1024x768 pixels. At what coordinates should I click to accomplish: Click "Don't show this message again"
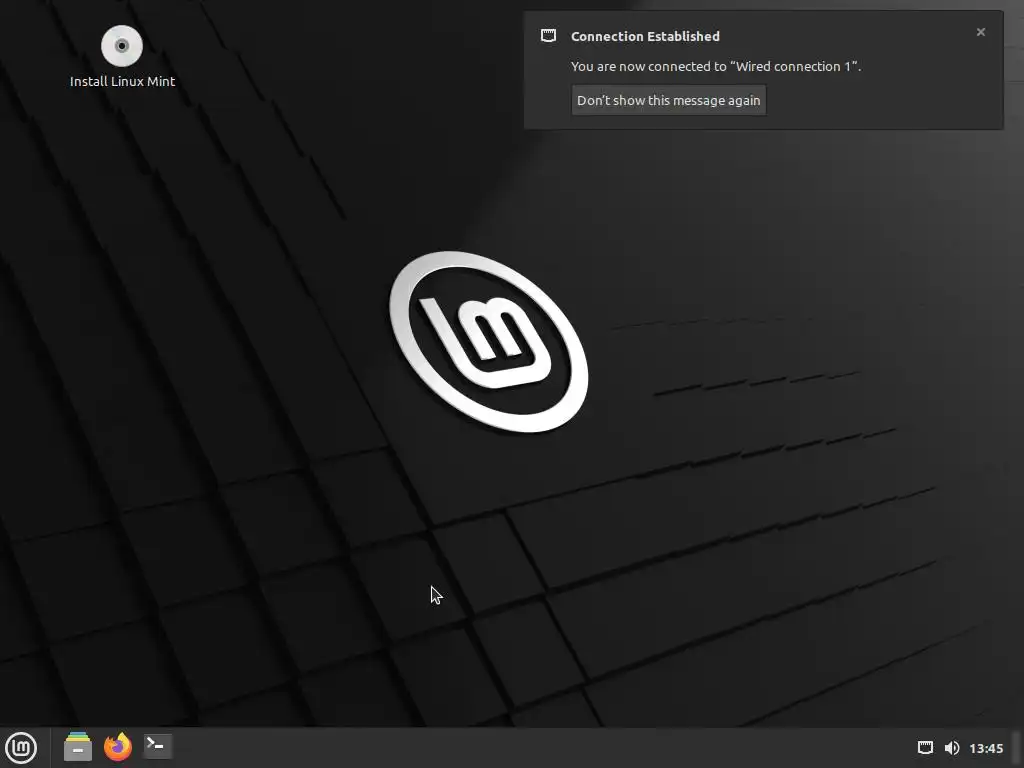(668, 101)
